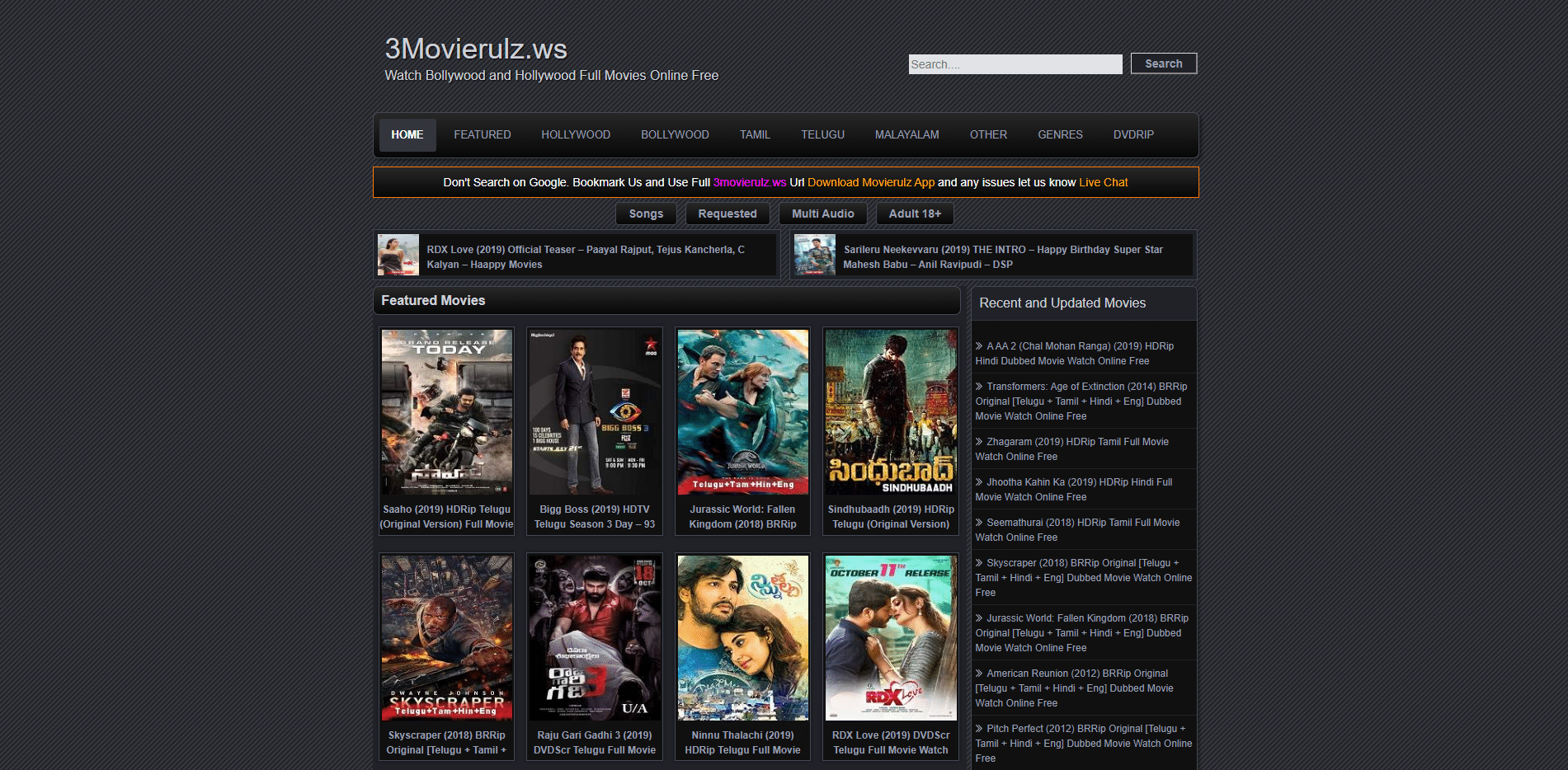Open the Raju Gari Gadhi 3 poster
The height and width of the screenshot is (770, 1568).
coord(595,637)
